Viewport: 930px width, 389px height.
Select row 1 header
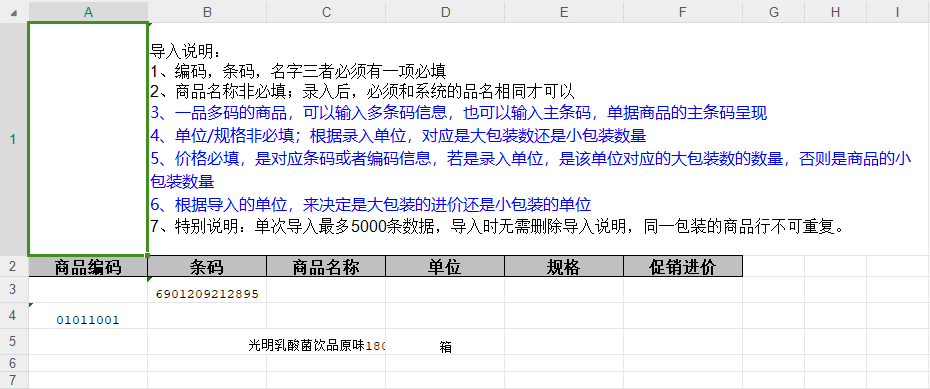14,139
